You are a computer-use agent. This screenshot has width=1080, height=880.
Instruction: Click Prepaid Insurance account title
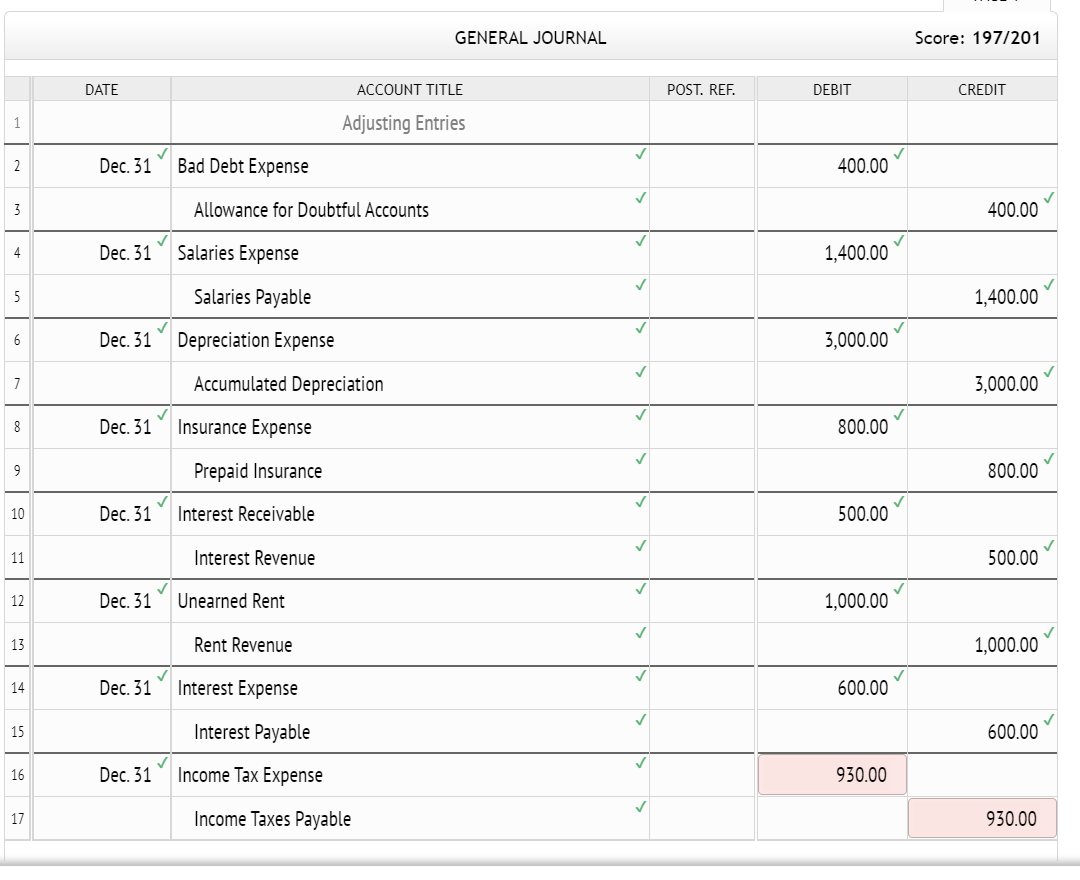click(258, 471)
